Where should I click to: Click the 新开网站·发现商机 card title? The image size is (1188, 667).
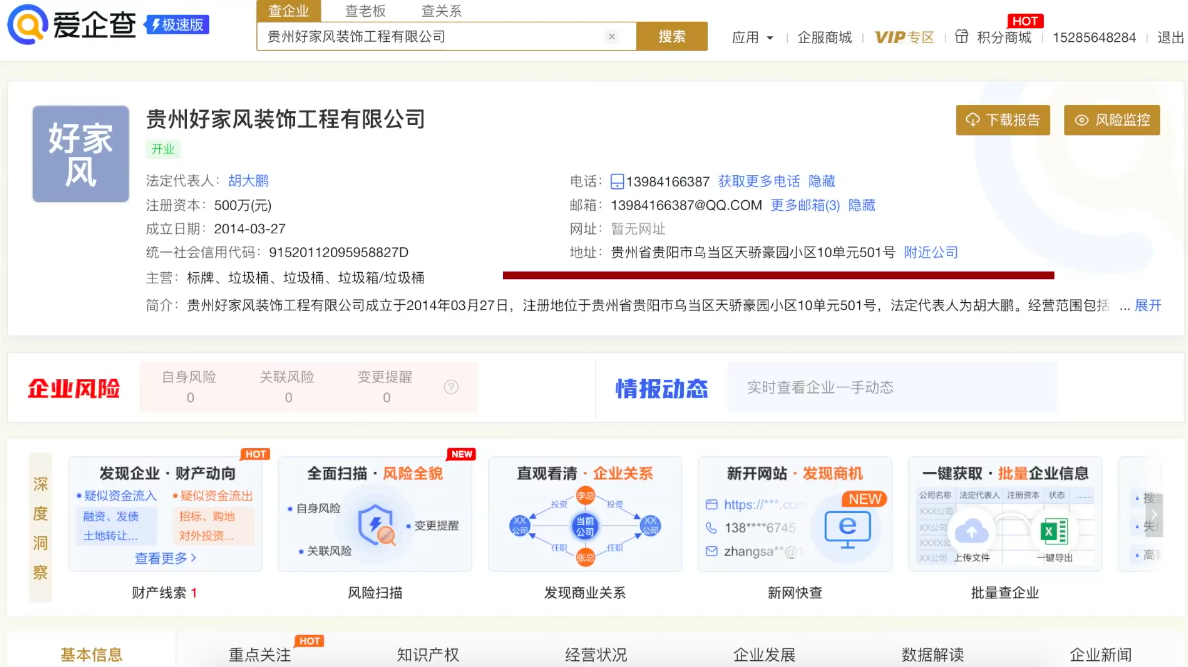coord(795,474)
